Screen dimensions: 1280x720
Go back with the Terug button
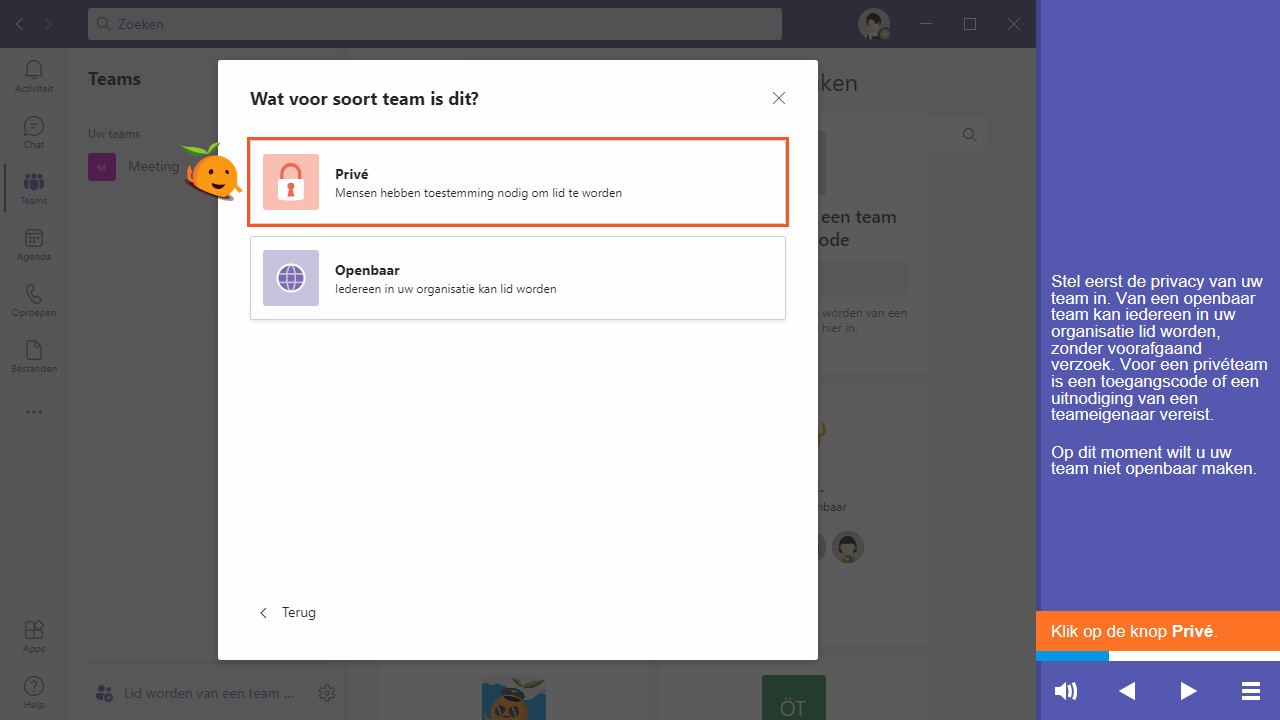click(288, 612)
